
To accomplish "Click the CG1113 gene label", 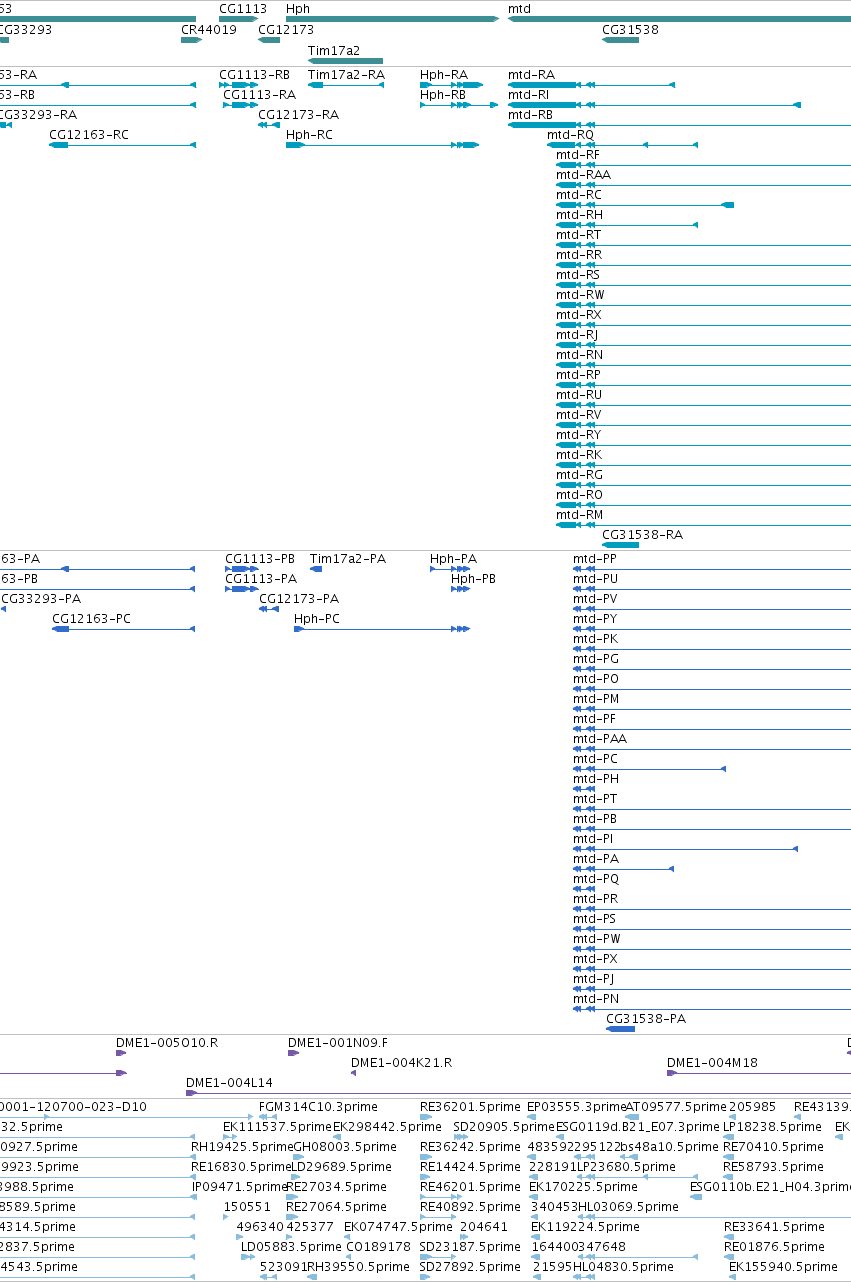I will point(243,8).
